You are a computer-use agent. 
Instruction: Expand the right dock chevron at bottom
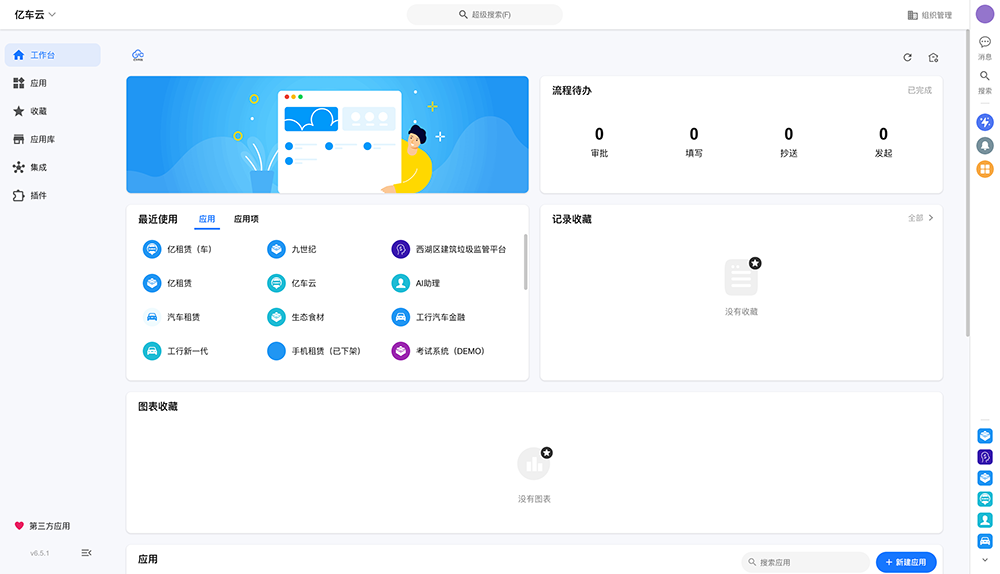coord(985,560)
